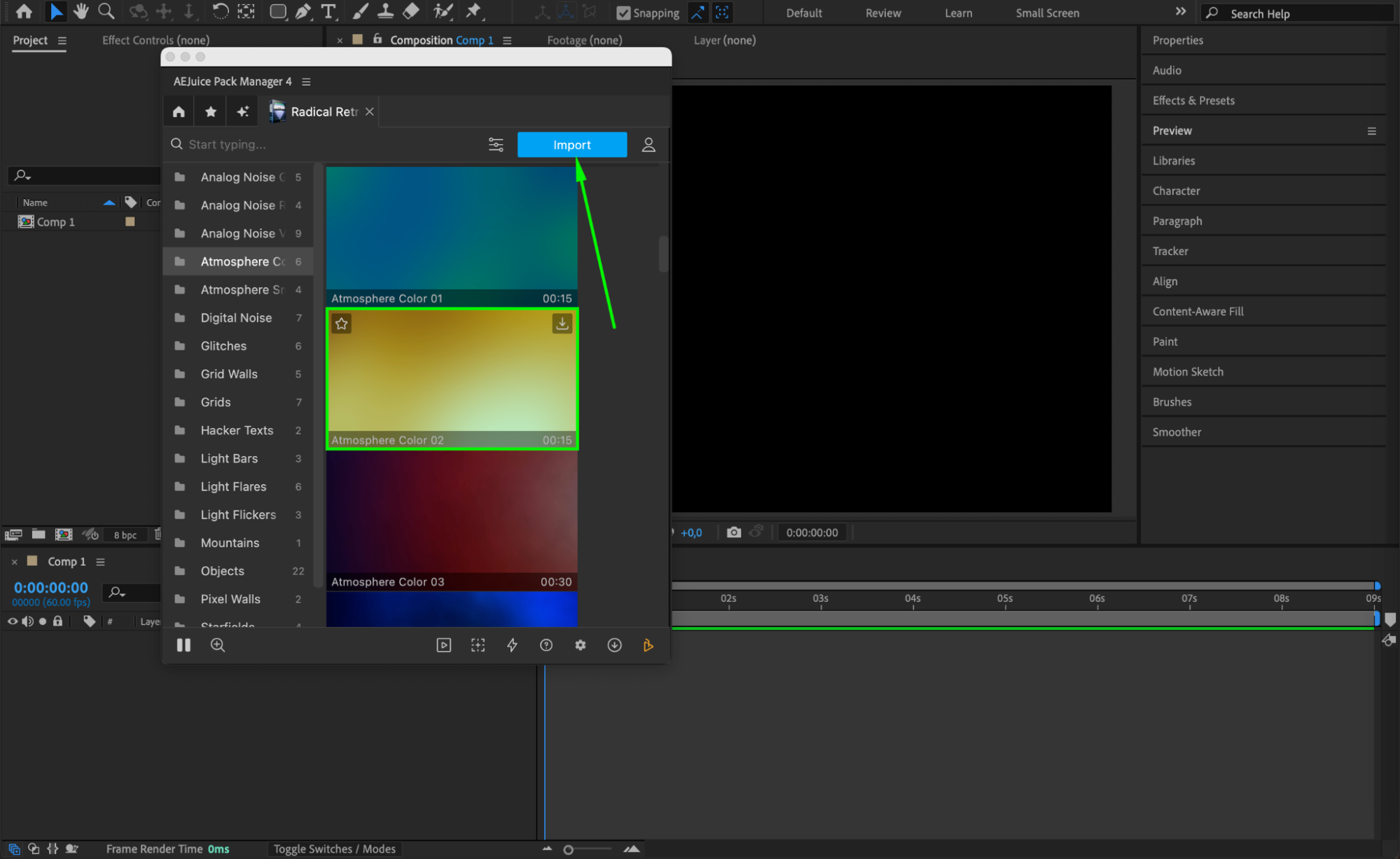Open the Preview panel menu

[x=1371, y=131]
